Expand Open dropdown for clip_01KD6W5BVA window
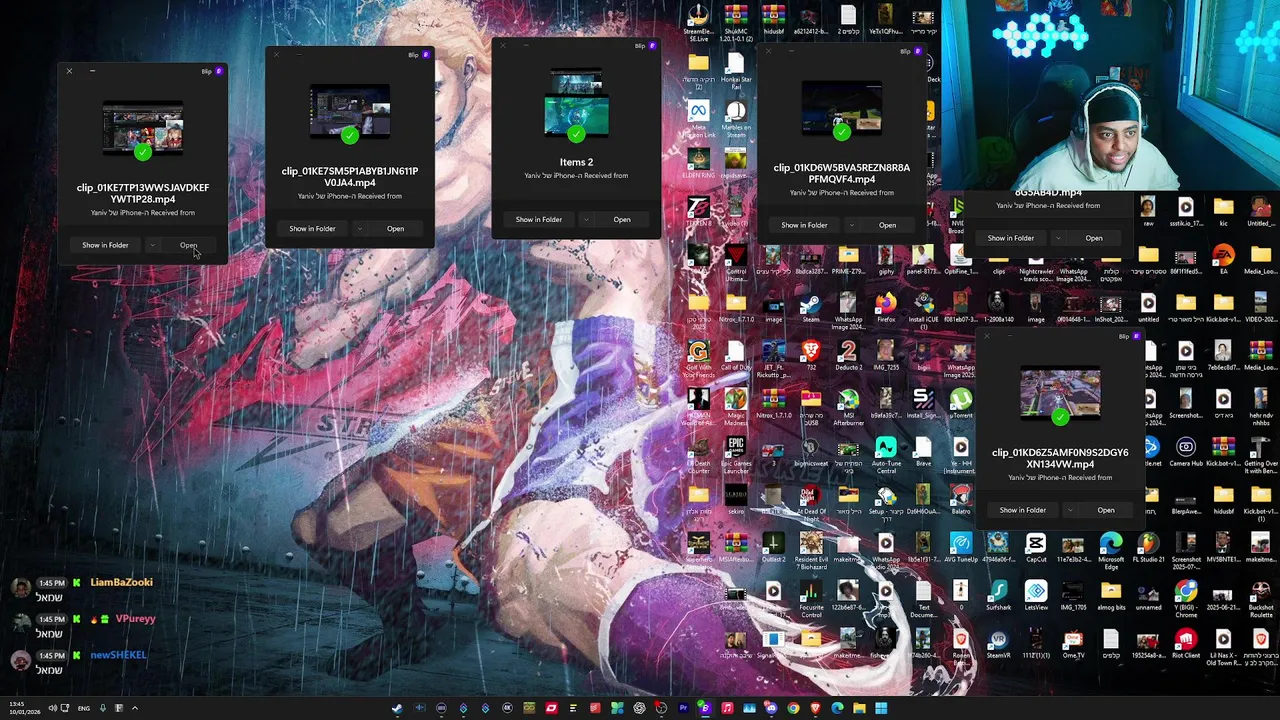Image resolution: width=1280 pixels, height=720 pixels. [852, 225]
